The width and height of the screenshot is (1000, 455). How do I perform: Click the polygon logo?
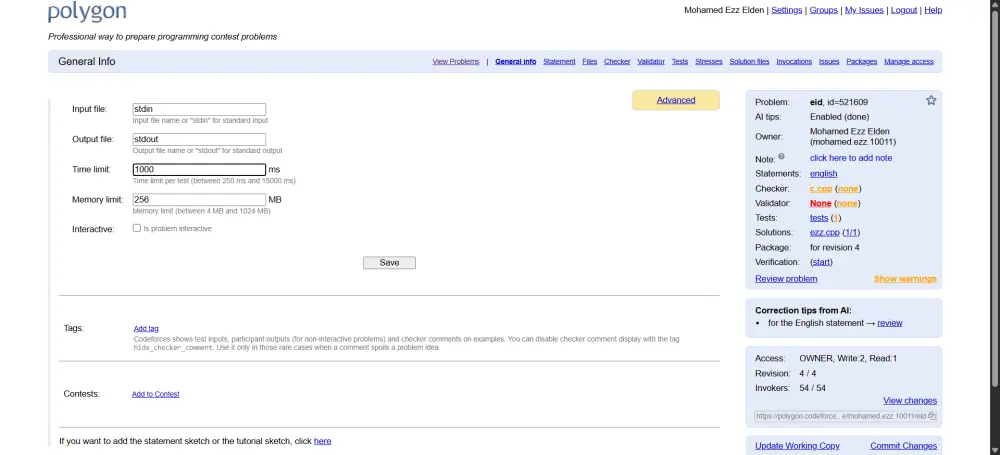(x=87, y=12)
